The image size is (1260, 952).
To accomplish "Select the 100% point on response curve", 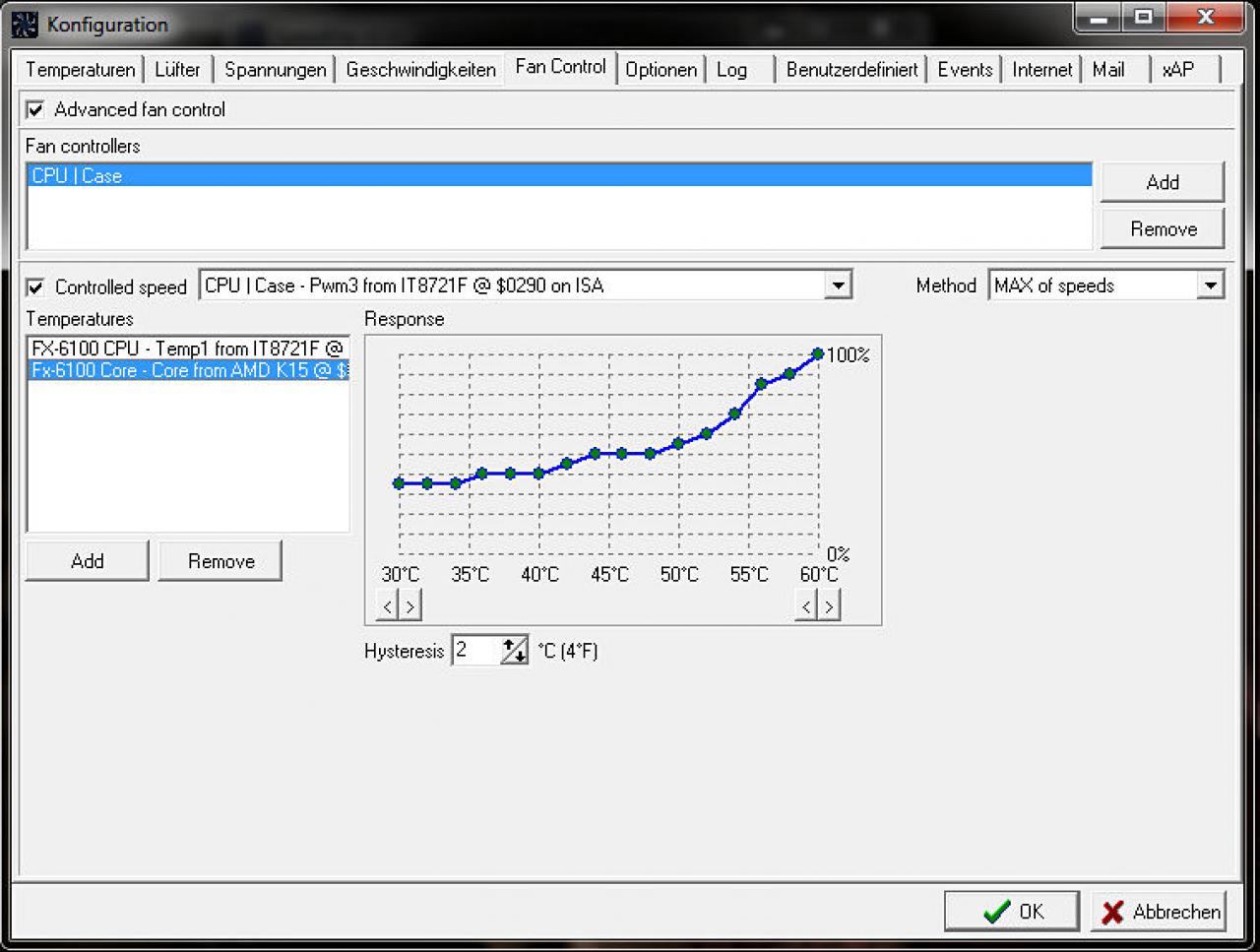I will coord(818,353).
